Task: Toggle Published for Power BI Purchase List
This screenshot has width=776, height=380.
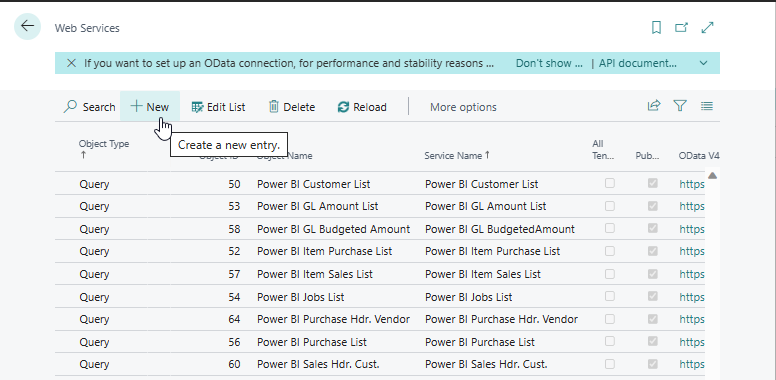Action: 653,341
